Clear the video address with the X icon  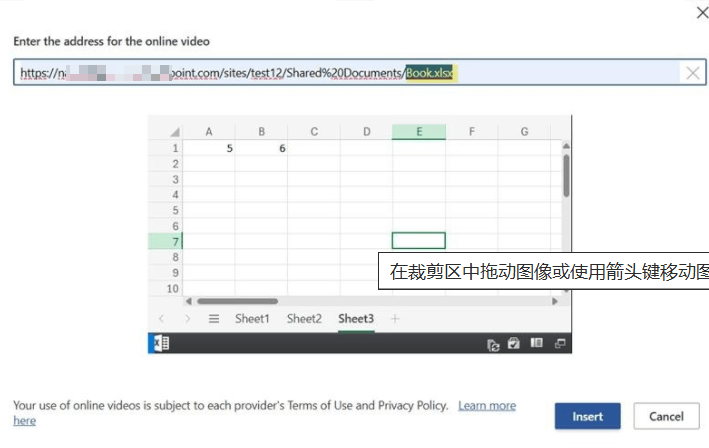pyautogui.click(x=692, y=73)
